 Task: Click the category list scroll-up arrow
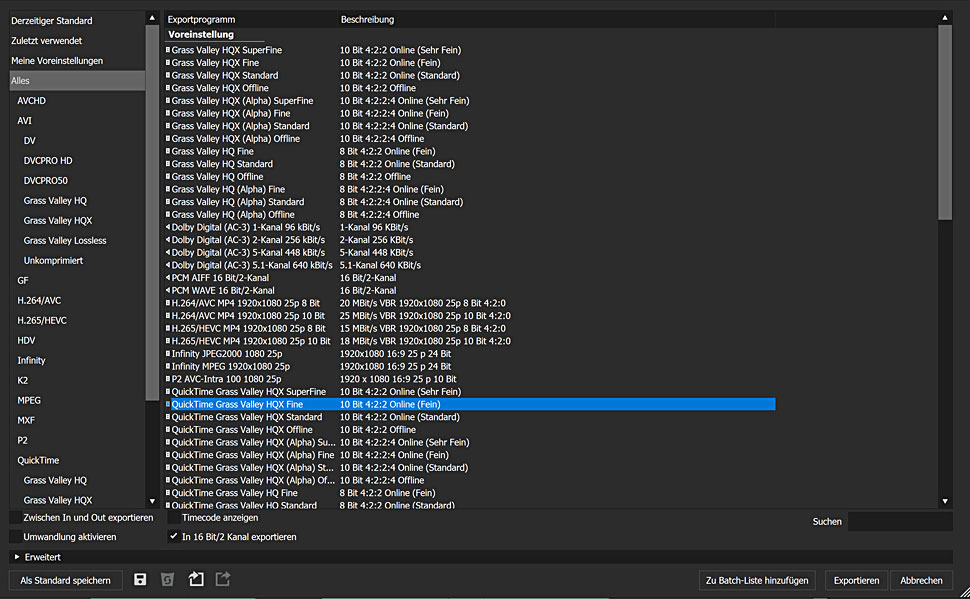152,18
